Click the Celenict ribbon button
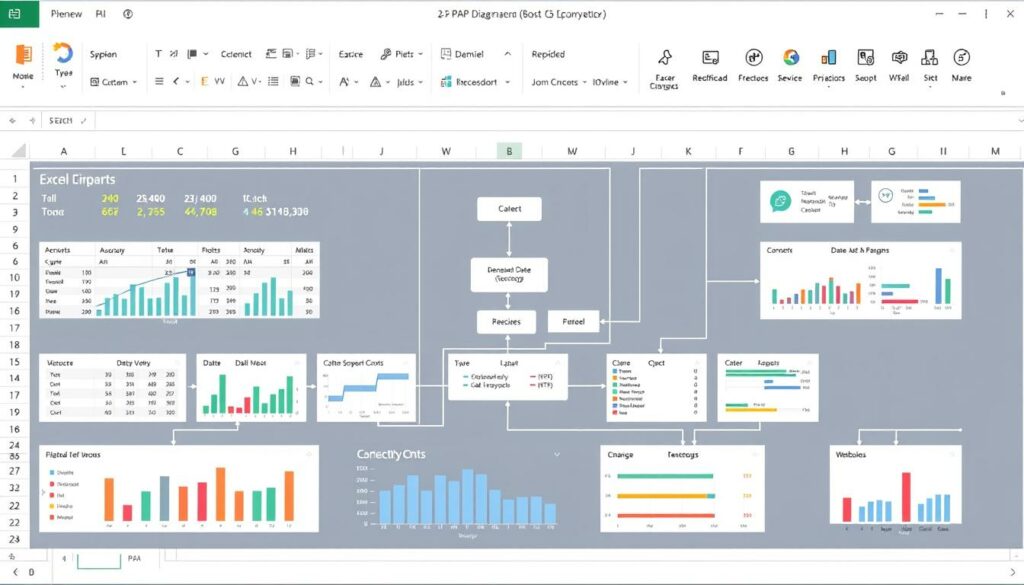The width and height of the screenshot is (1024, 585). (236, 54)
